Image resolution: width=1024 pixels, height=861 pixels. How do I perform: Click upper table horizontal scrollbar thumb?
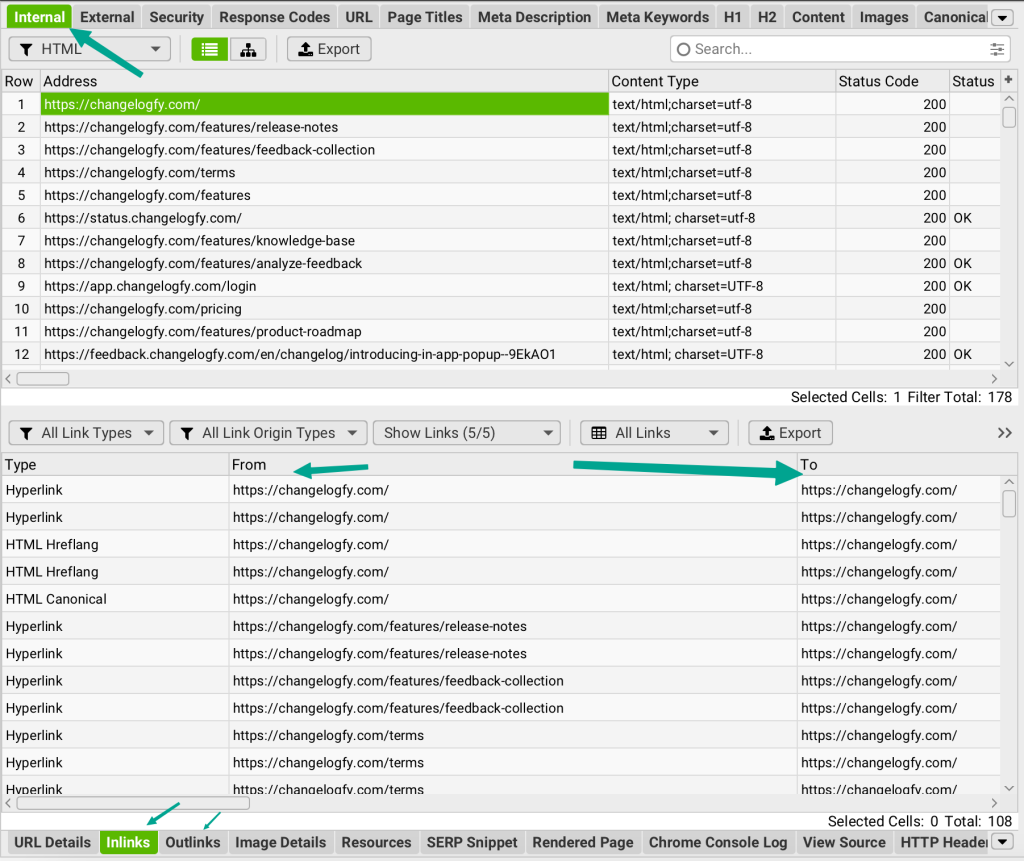click(x=42, y=379)
